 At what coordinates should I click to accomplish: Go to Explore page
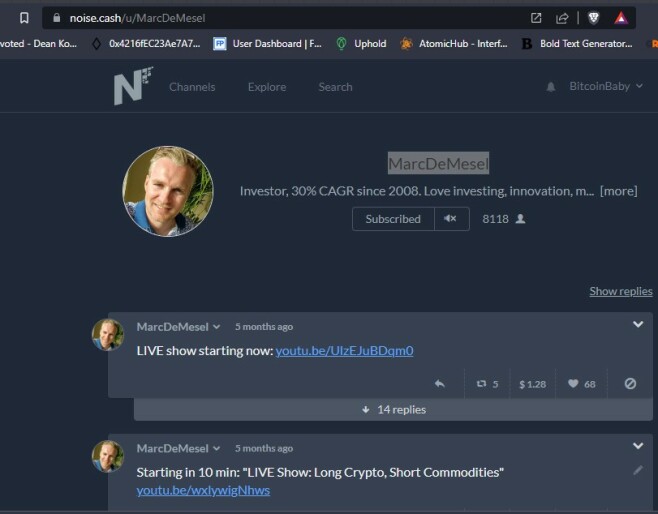tap(267, 87)
